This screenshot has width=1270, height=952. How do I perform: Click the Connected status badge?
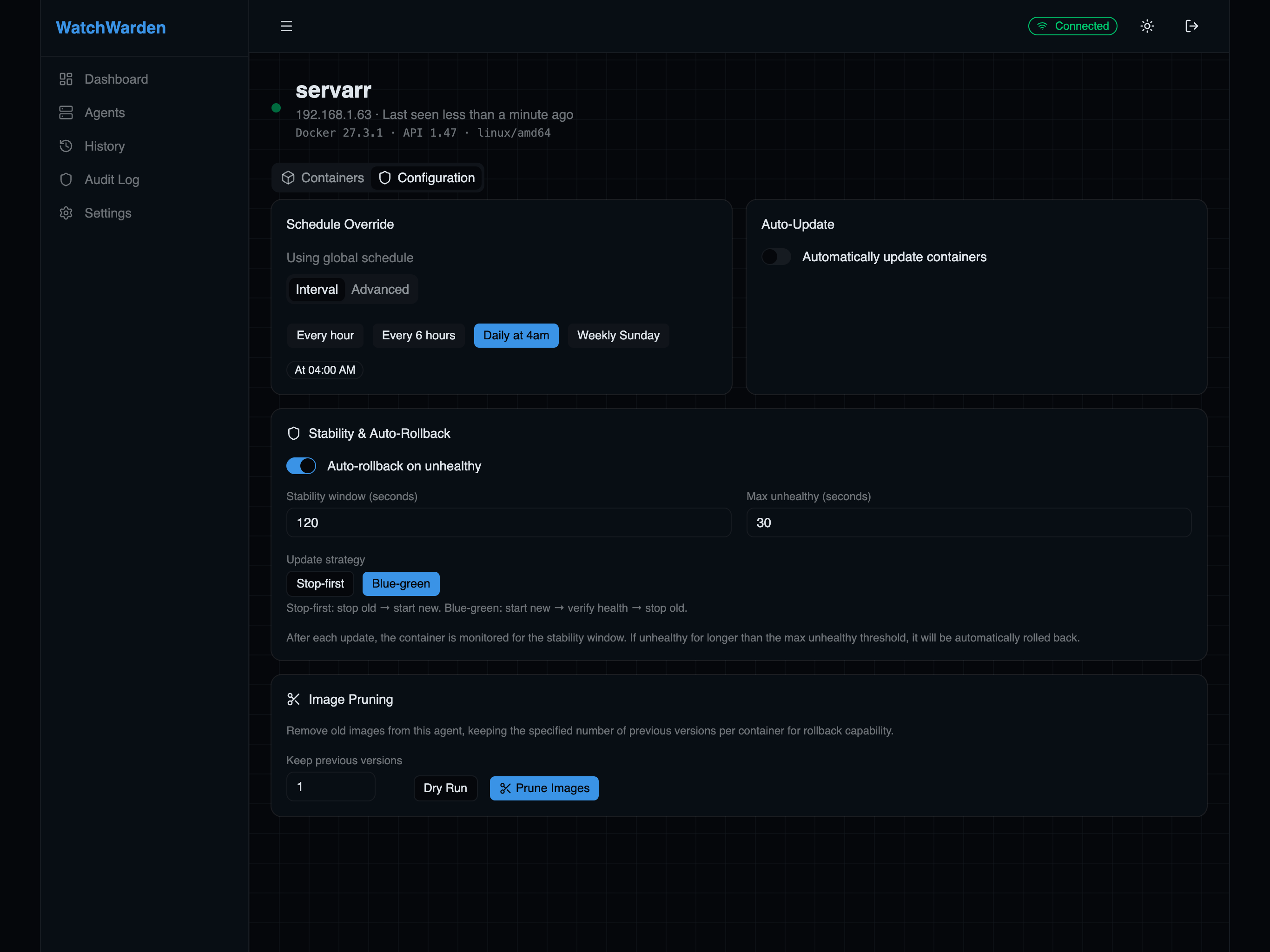[x=1072, y=26]
